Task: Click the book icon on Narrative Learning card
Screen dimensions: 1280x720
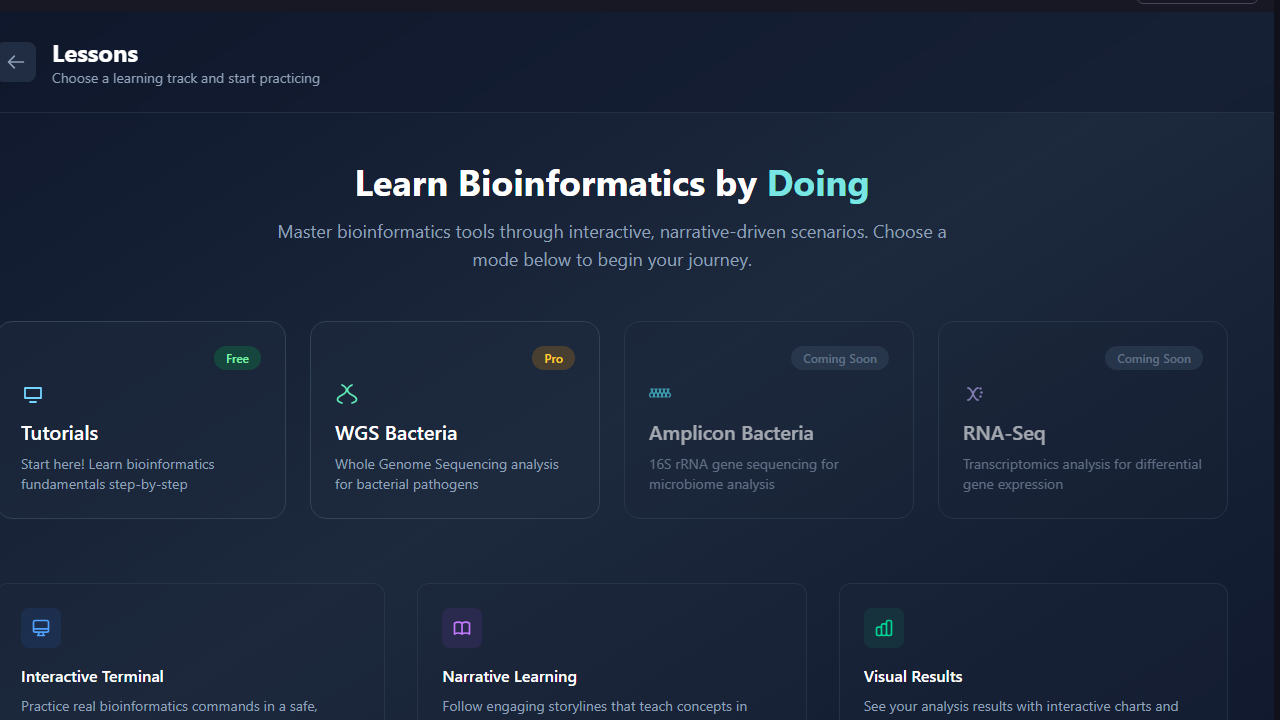Action: coord(461,628)
